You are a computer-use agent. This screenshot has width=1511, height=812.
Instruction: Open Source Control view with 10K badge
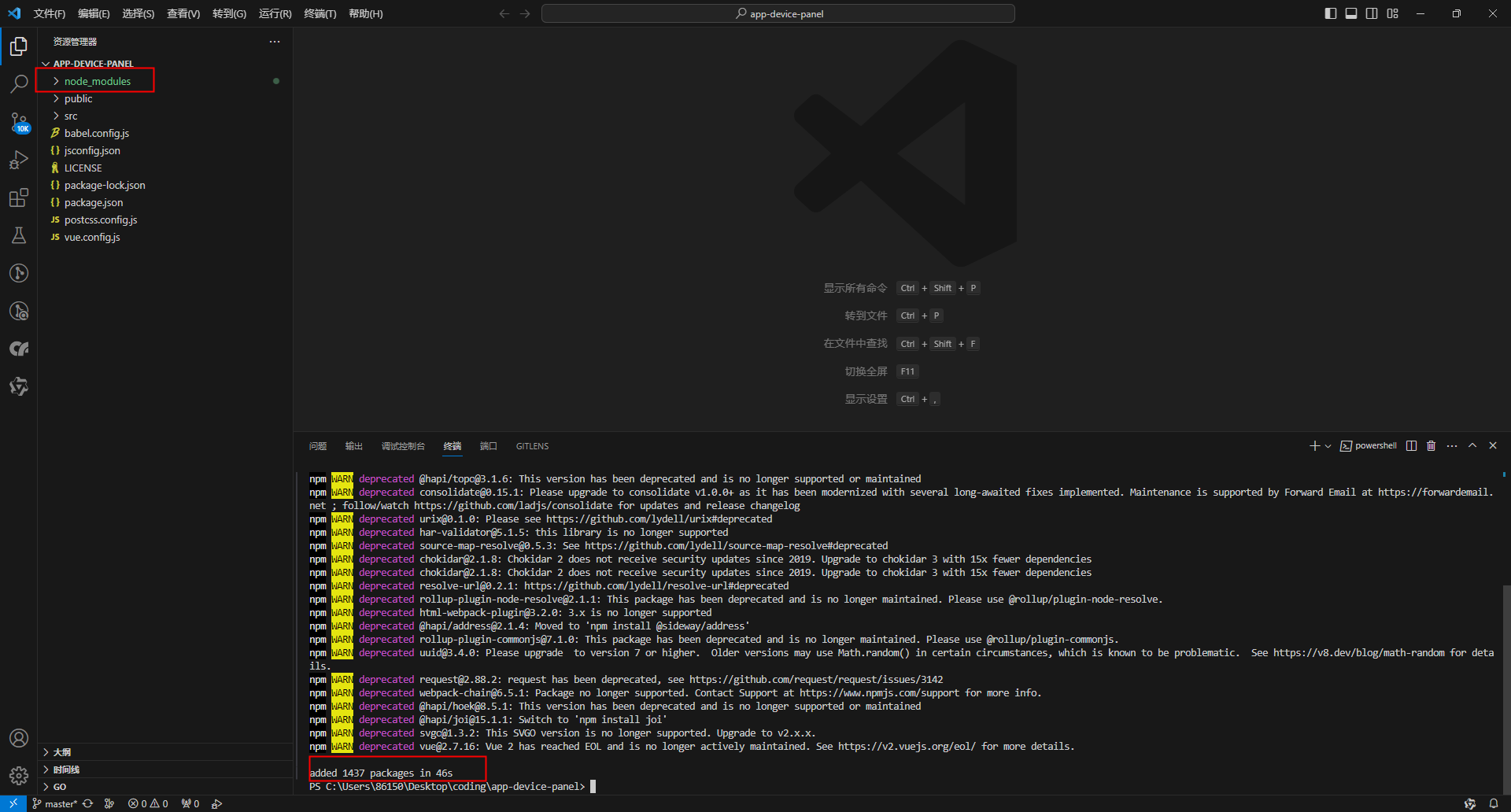[19, 122]
